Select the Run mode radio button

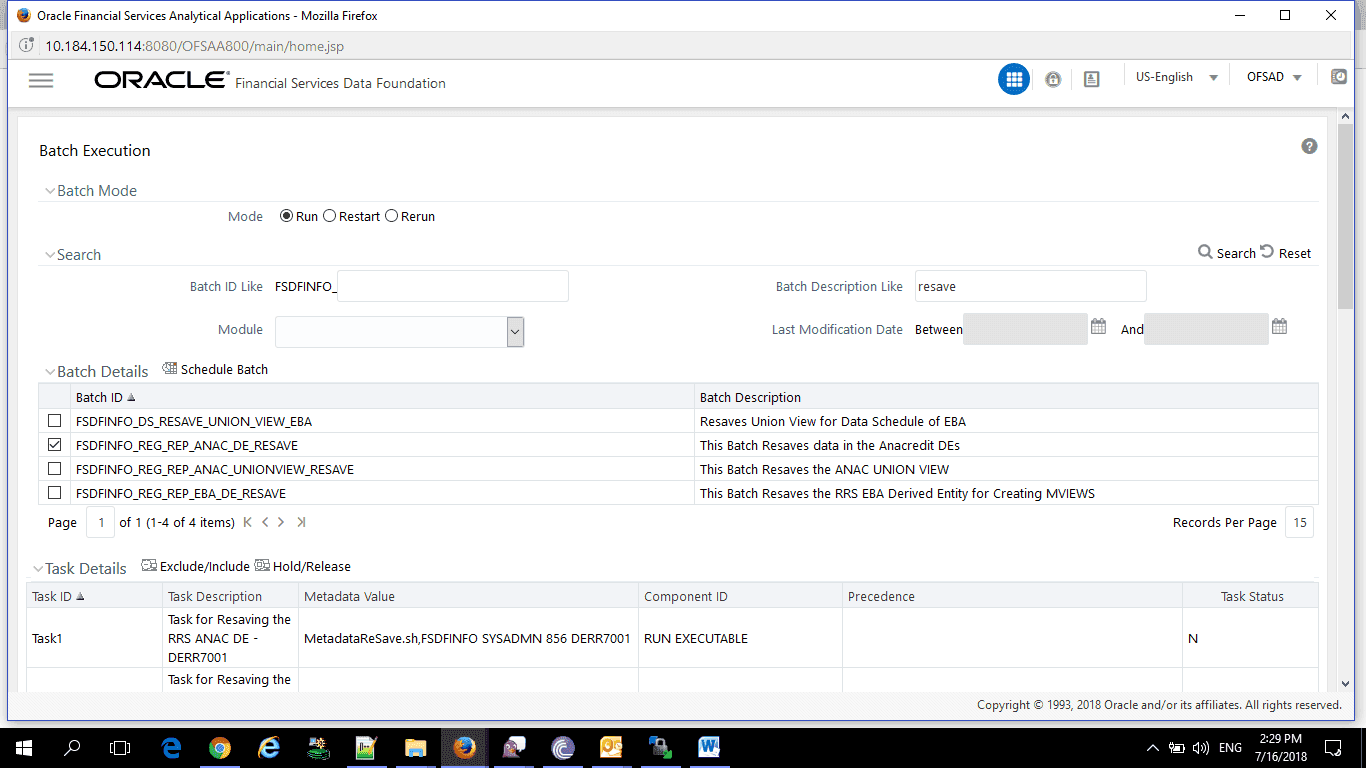(x=286, y=216)
